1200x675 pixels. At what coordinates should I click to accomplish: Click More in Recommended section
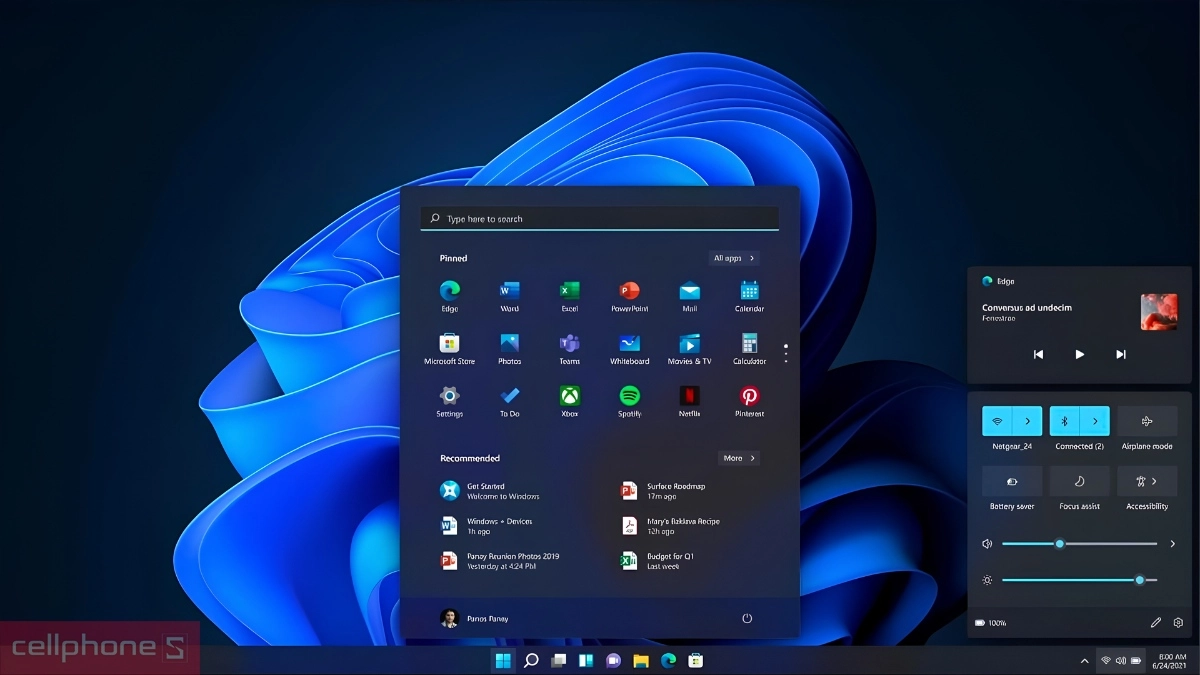pos(739,458)
